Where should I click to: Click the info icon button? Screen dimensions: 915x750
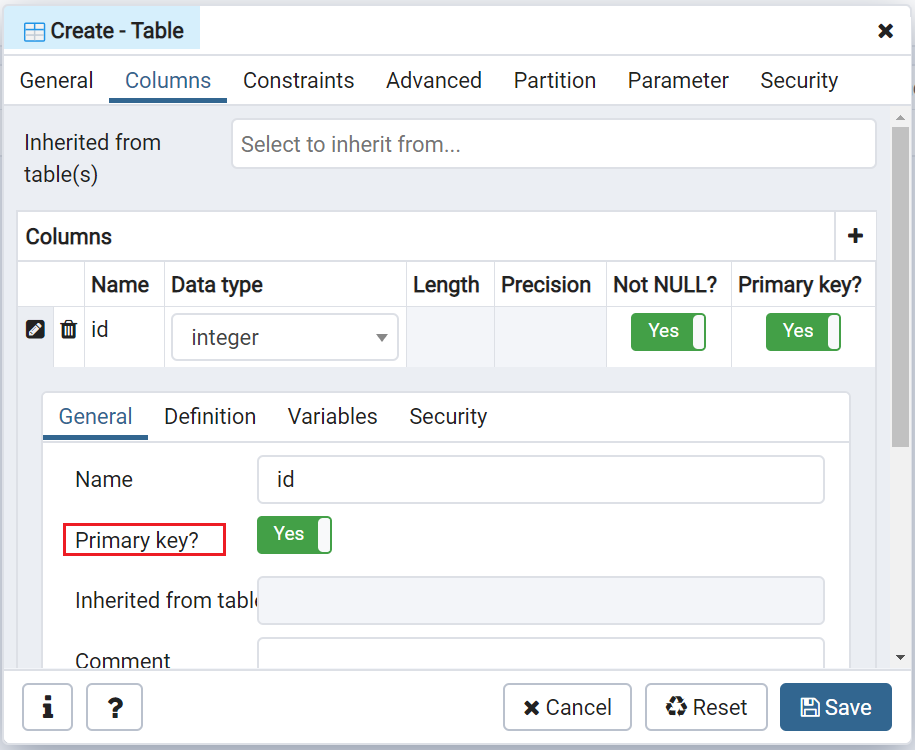click(47, 707)
